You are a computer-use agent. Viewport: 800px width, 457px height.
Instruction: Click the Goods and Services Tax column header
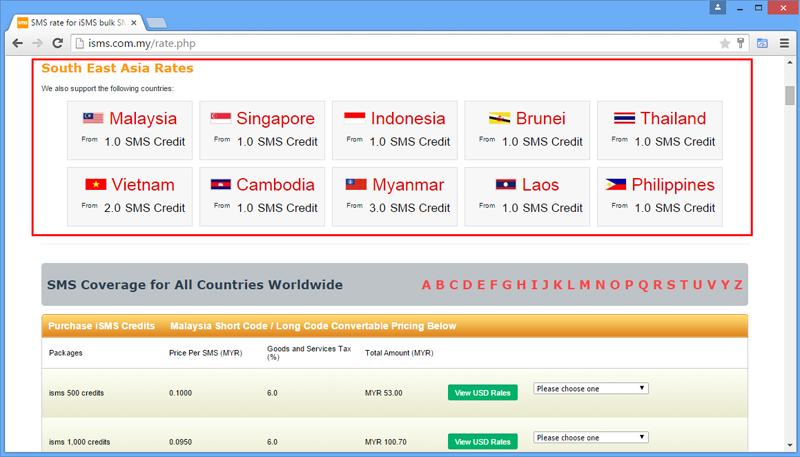[x=309, y=353]
